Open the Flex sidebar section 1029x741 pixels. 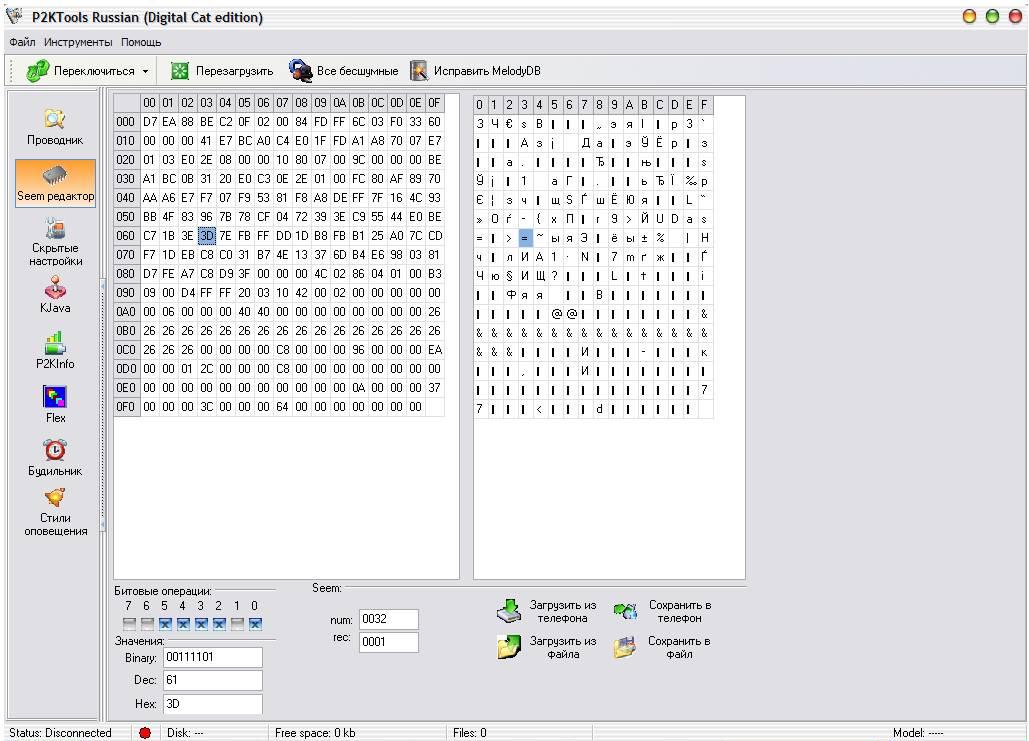tap(55, 404)
